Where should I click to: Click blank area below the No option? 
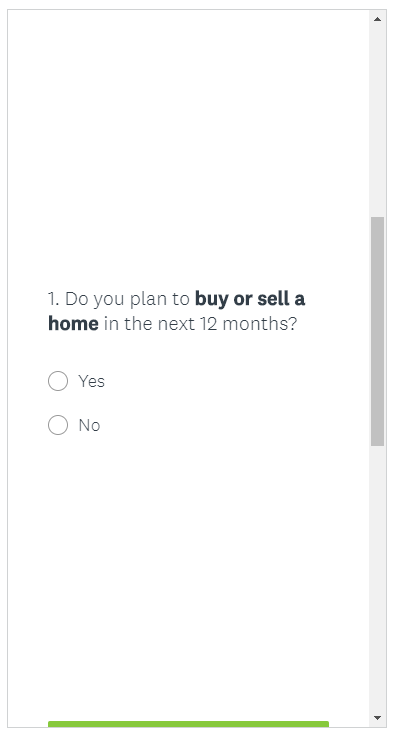(188, 566)
